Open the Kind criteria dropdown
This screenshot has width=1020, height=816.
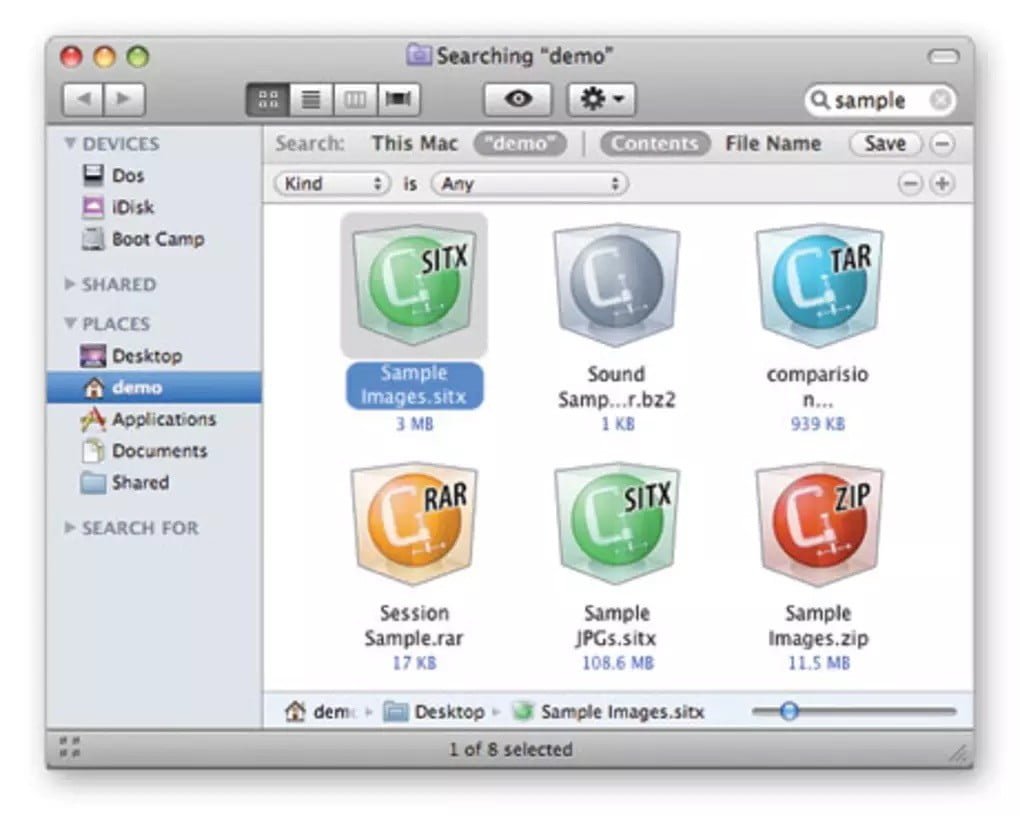(332, 184)
